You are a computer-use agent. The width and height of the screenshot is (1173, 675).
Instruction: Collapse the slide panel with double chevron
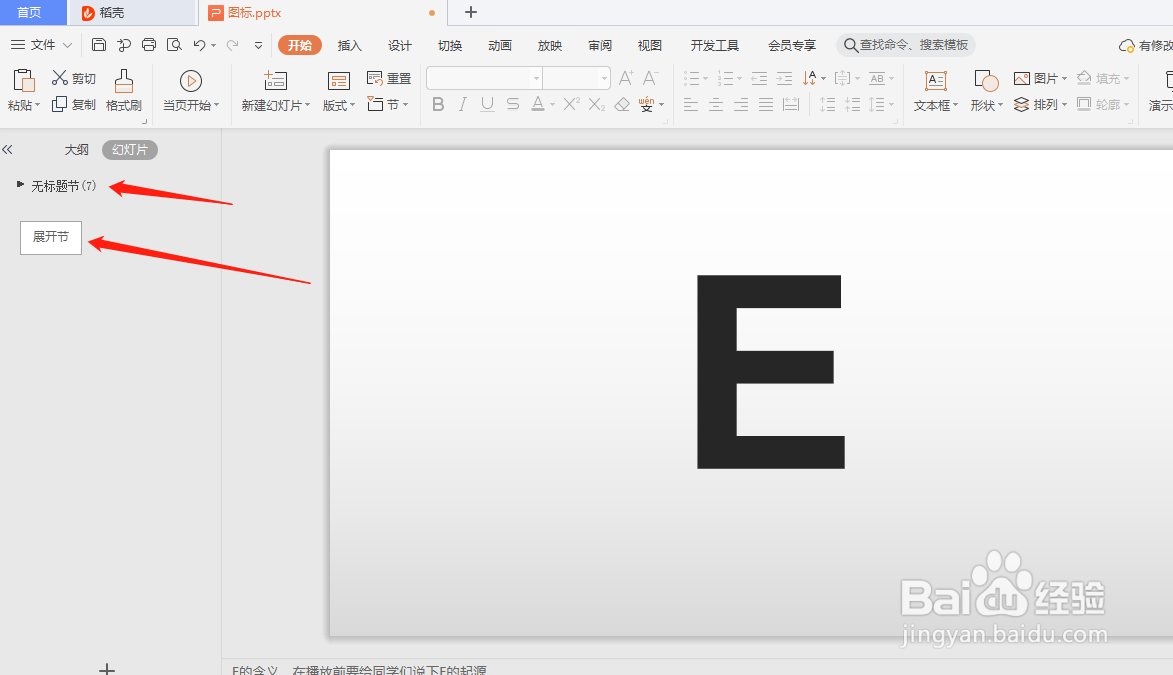point(7,150)
